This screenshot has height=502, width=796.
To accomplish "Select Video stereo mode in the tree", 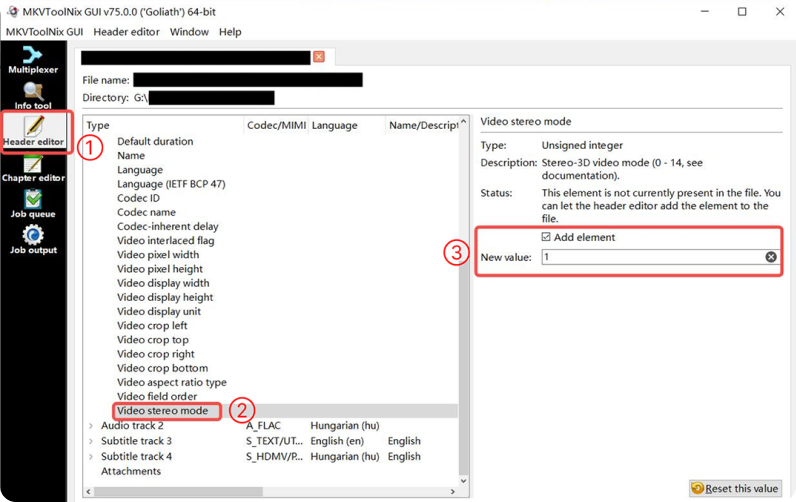I will pos(162,411).
